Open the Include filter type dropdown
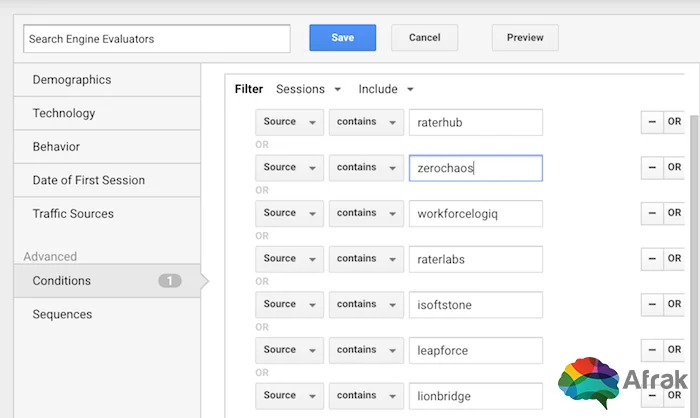The height and width of the screenshot is (418, 700). coord(386,89)
